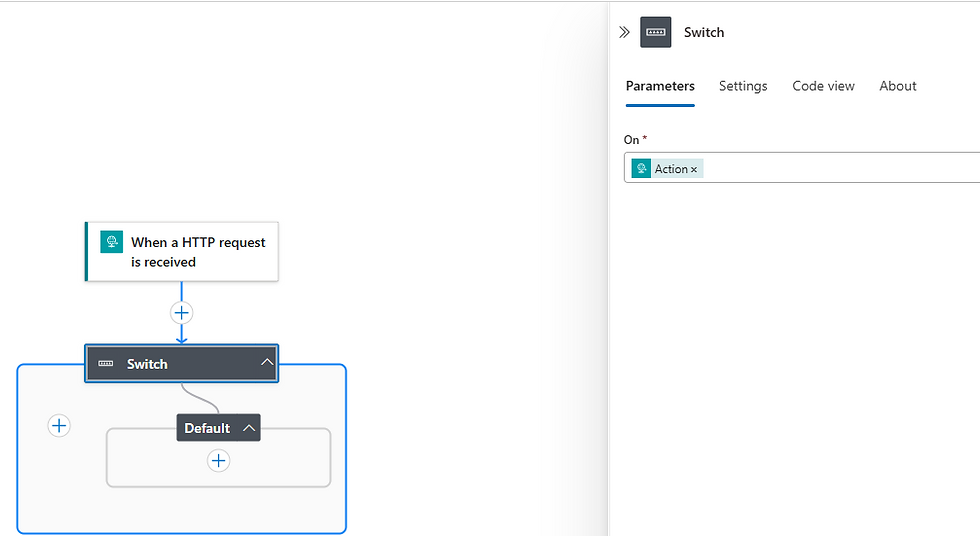Select the Switch action node
The width and height of the screenshot is (980, 536).
tap(181, 364)
